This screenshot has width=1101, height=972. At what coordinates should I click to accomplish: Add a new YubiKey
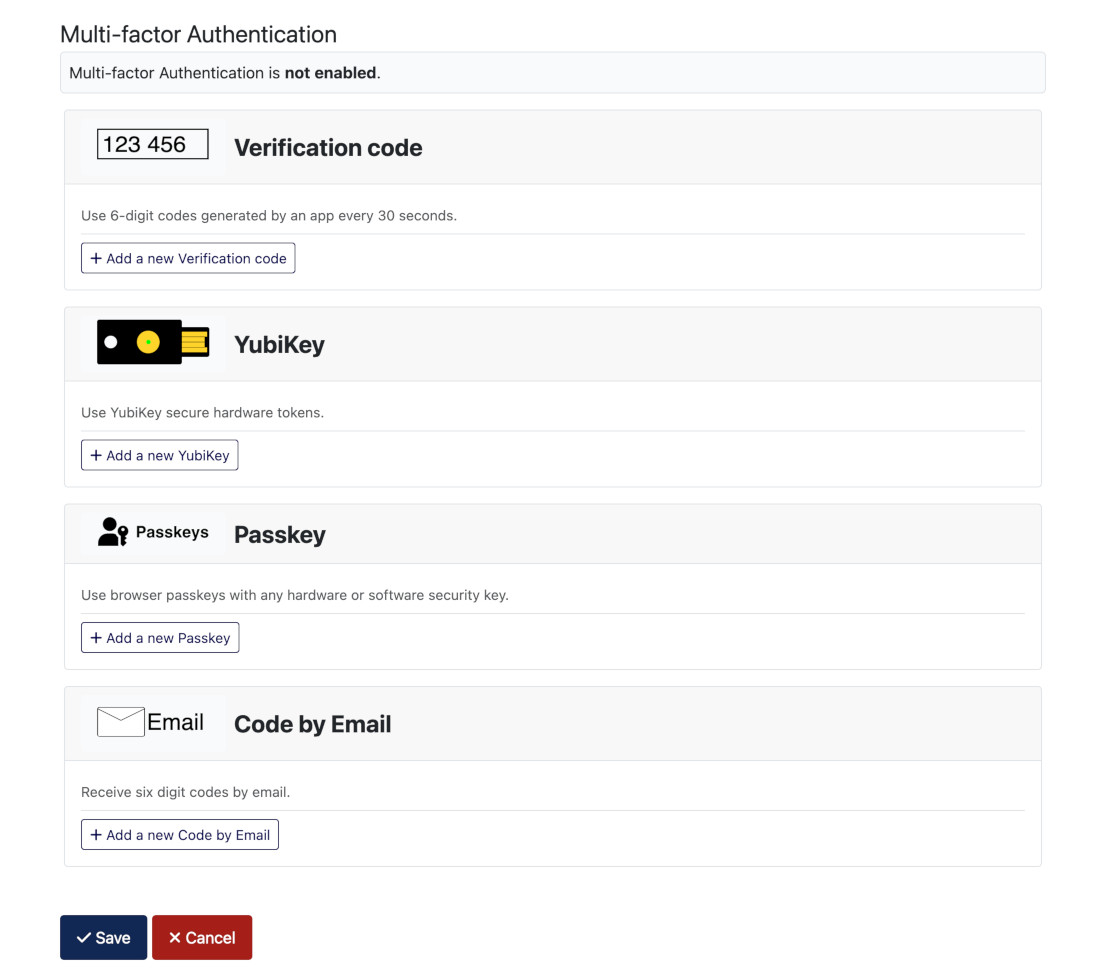(159, 455)
